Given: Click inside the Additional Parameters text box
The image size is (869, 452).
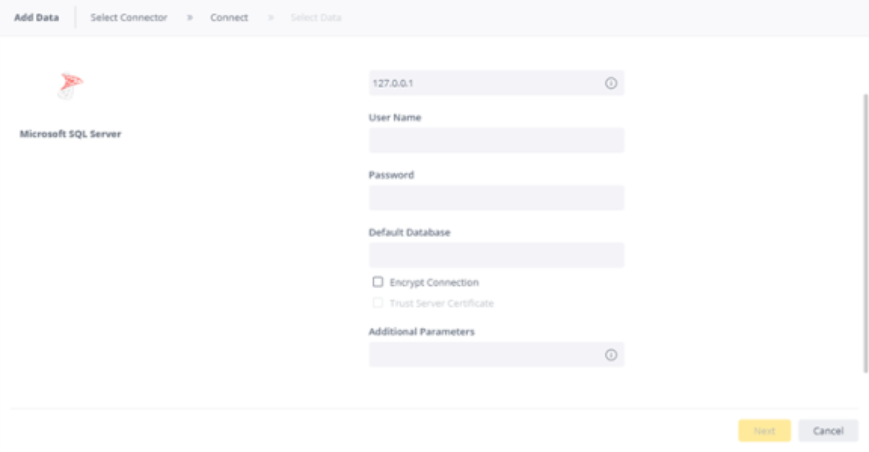Looking at the screenshot, I should (x=497, y=355).
